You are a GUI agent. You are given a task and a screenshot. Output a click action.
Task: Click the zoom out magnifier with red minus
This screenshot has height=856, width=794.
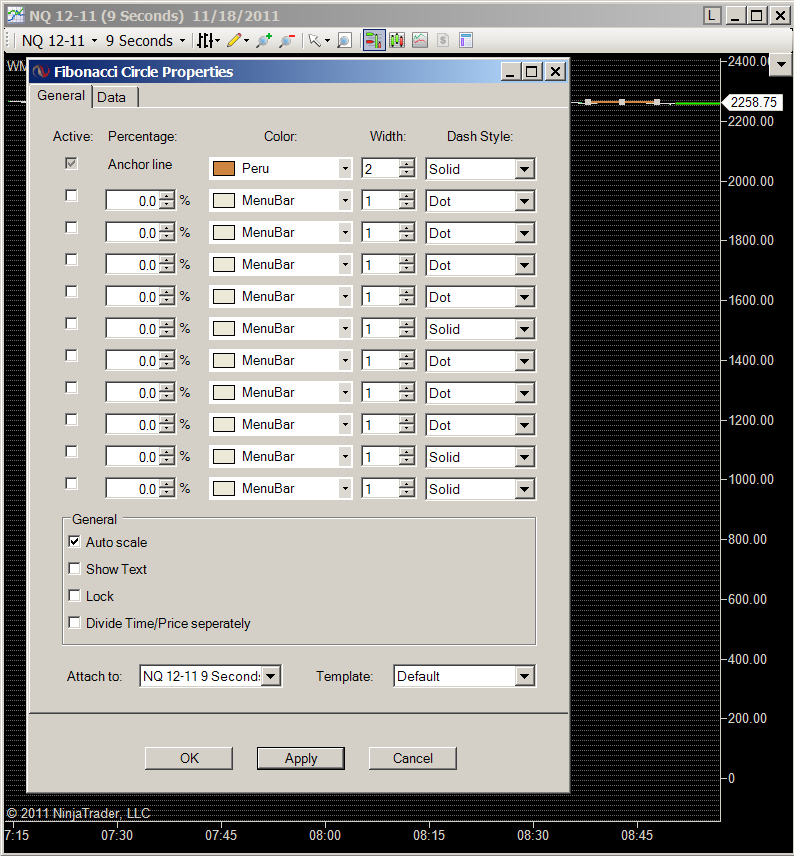point(287,40)
